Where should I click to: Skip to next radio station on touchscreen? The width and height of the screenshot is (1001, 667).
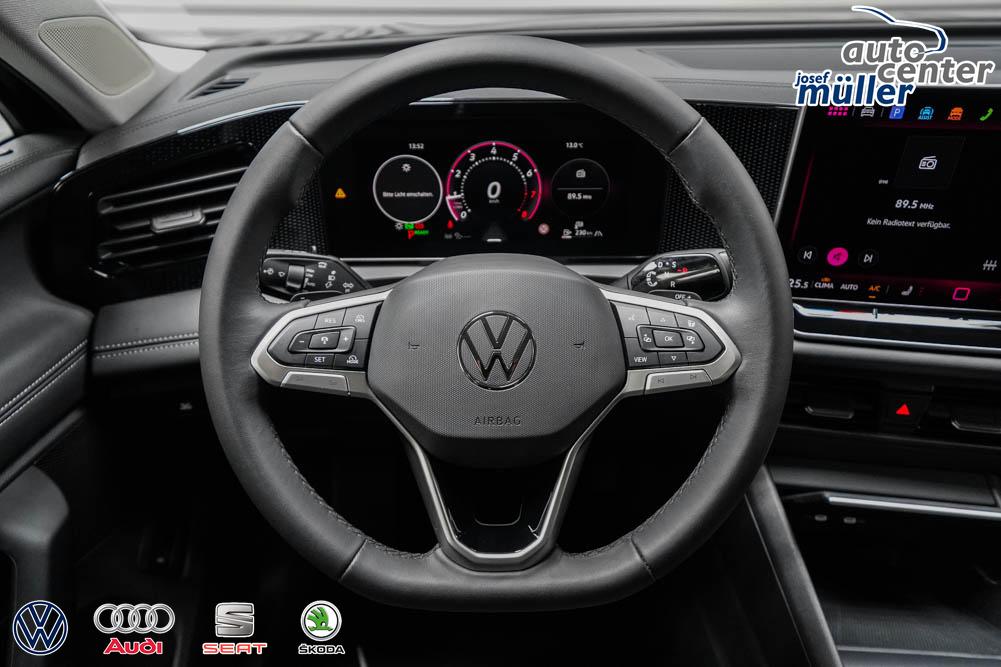(x=869, y=257)
